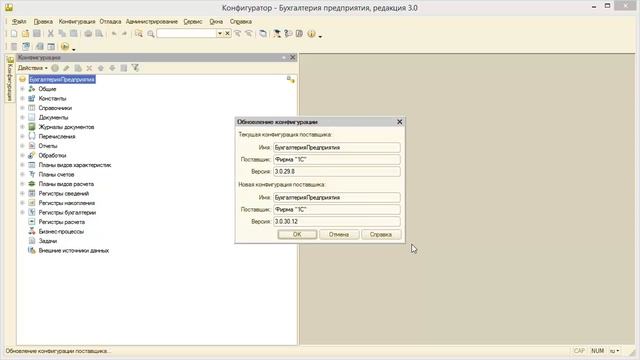Screen dimensions: 640x360
Task: Click the move down icon in Configuration panel
Action: [x=112, y=68]
